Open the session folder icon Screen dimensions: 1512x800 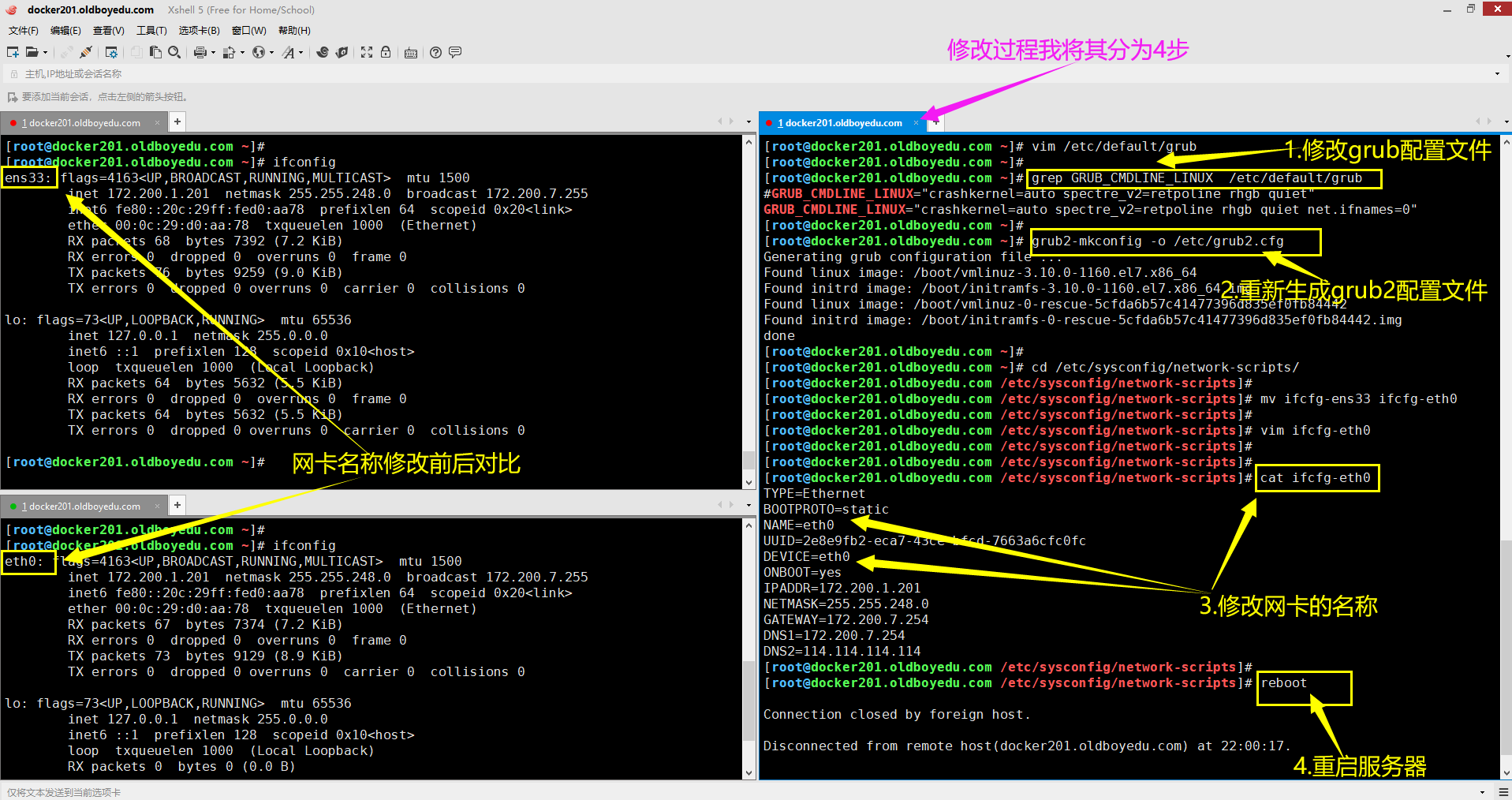[x=32, y=52]
